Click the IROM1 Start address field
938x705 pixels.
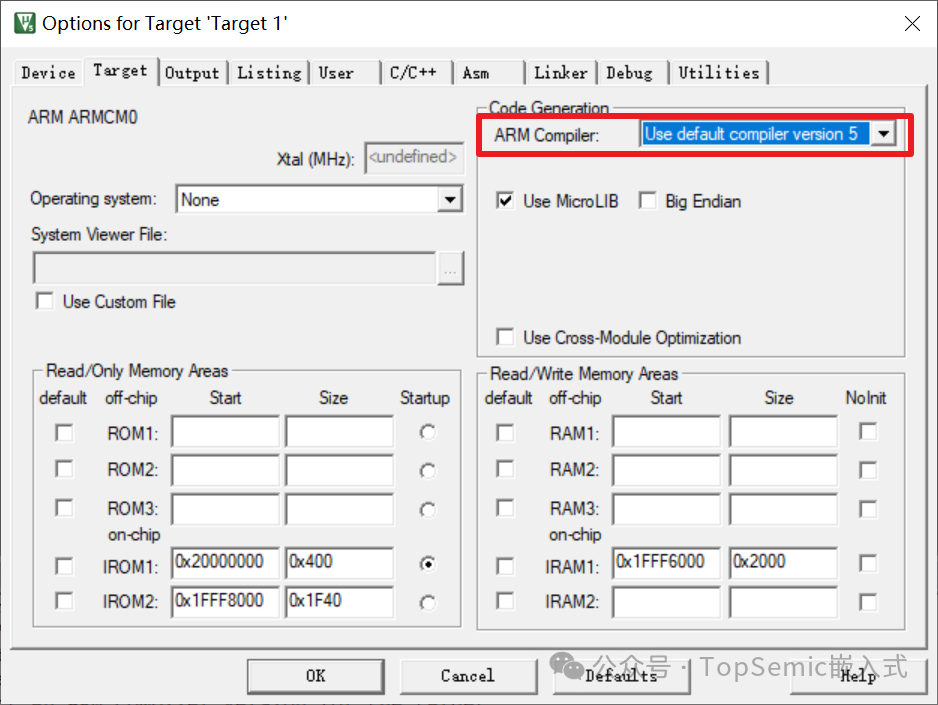click(225, 563)
